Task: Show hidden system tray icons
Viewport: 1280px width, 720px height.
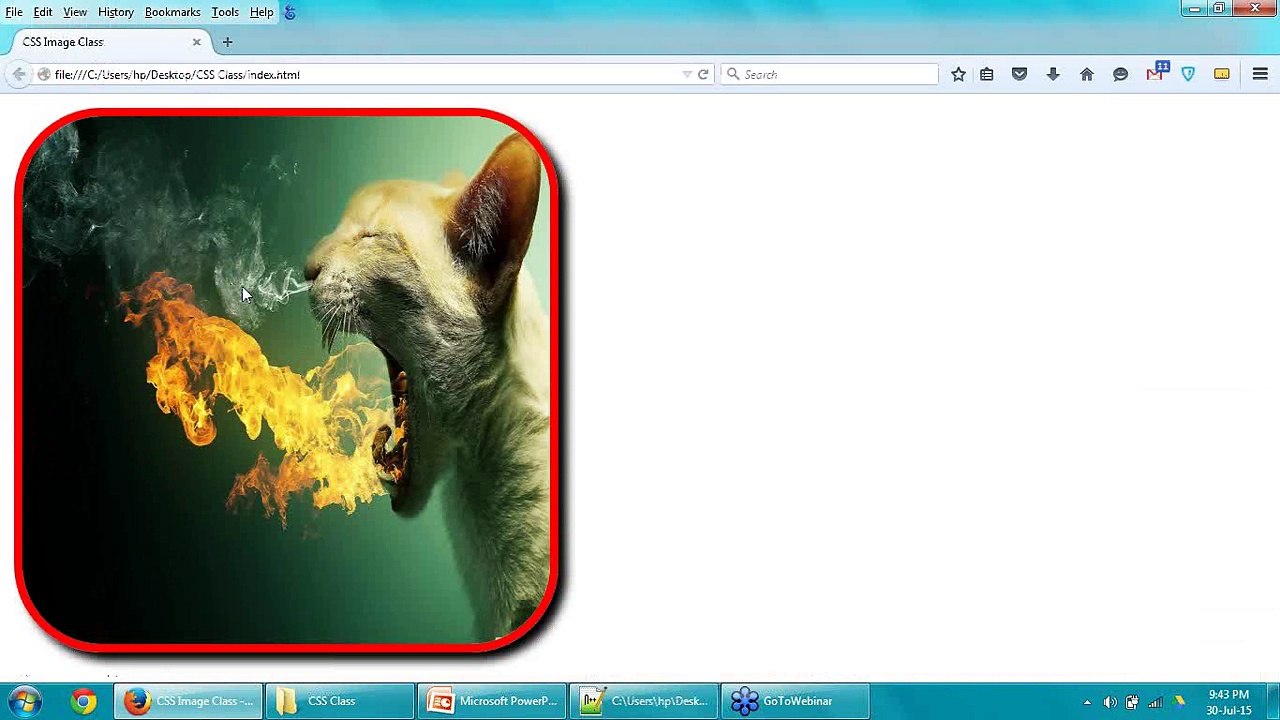Action: pos(1087,702)
